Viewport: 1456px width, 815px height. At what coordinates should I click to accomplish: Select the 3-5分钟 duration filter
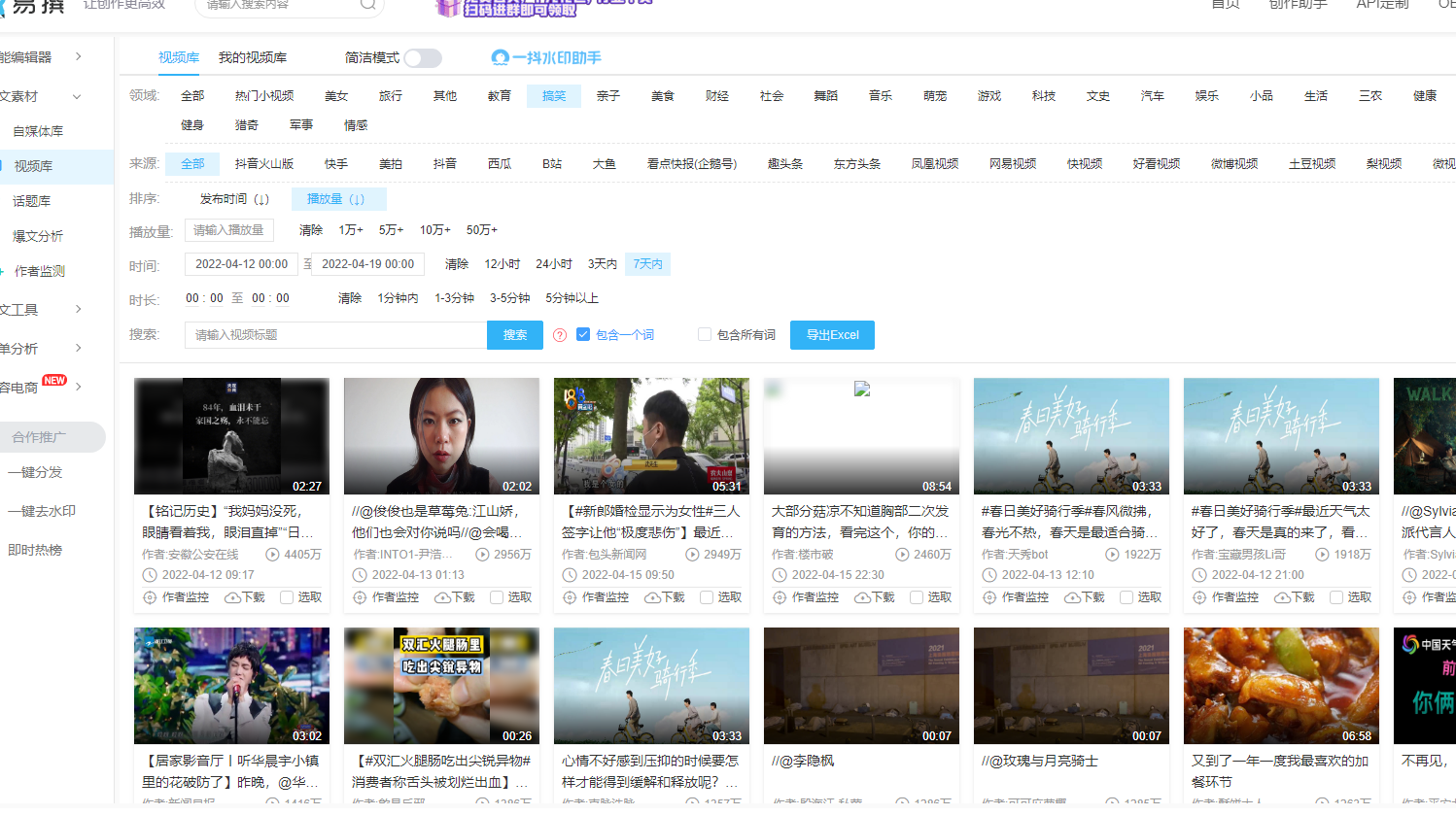[x=509, y=297]
